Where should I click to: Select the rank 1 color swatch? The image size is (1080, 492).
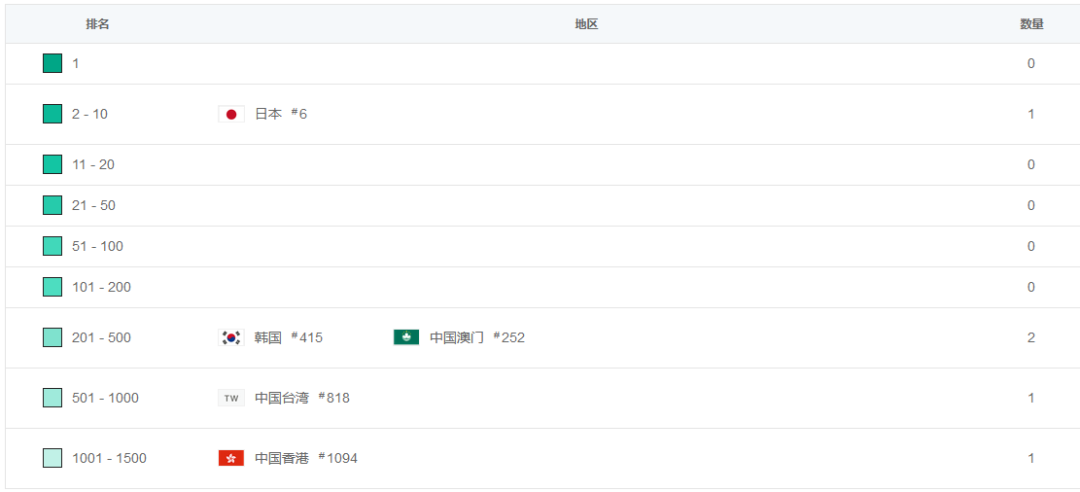(52, 63)
